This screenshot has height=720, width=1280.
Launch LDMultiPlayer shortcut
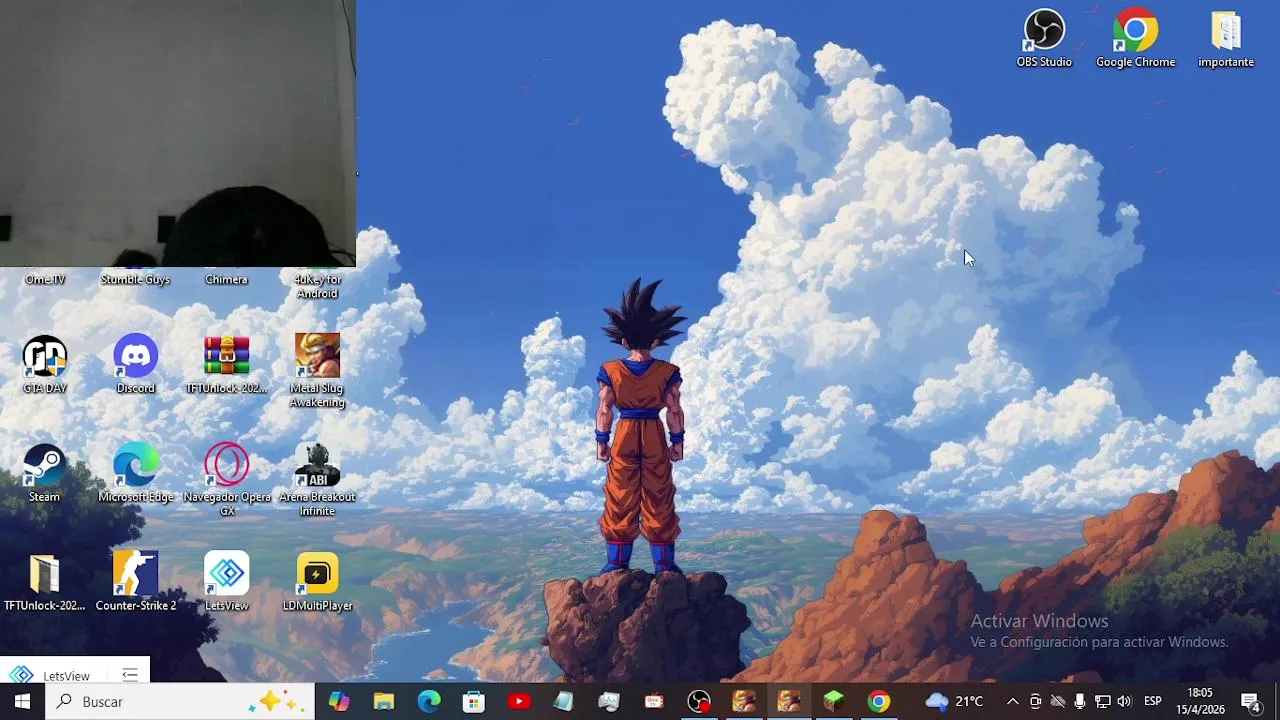pyautogui.click(x=317, y=582)
